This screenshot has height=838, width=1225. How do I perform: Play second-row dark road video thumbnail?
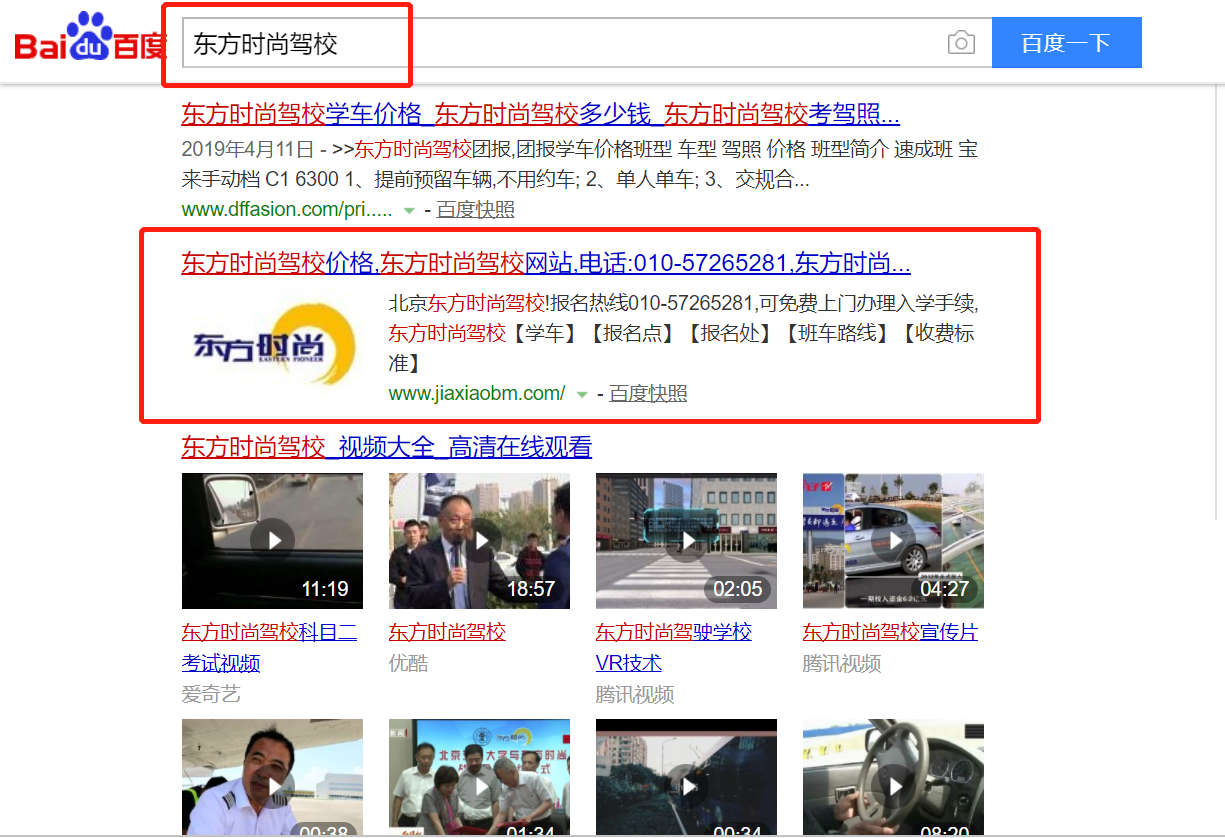pyautogui.click(x=686, y=778)
